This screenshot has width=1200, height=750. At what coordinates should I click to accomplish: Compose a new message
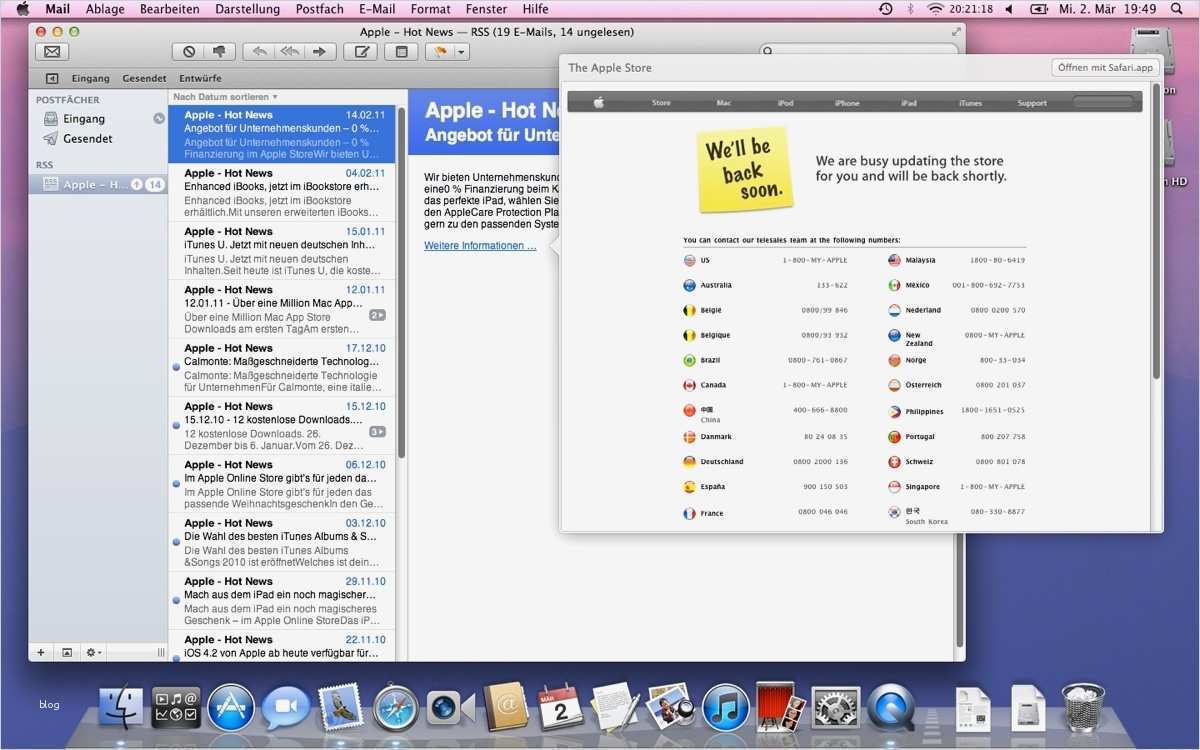362,51
